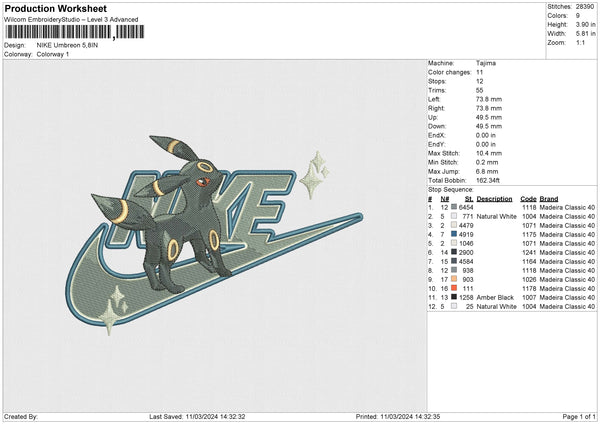
Task: Click the Stops value 12
Action: click(x=480, y=81)
